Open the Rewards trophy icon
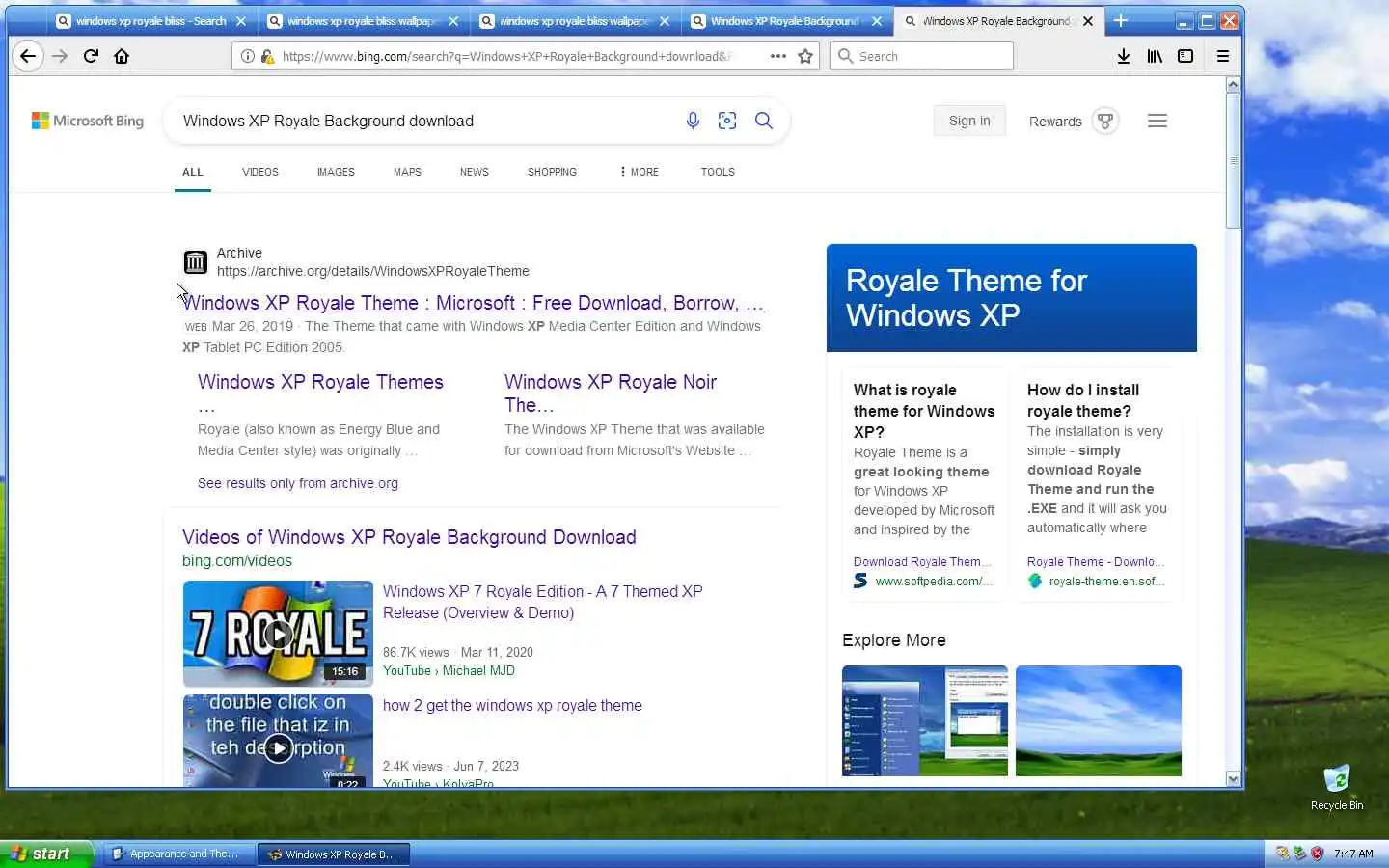This screenshot has height=868, width=1389. tap(1105, 121)
